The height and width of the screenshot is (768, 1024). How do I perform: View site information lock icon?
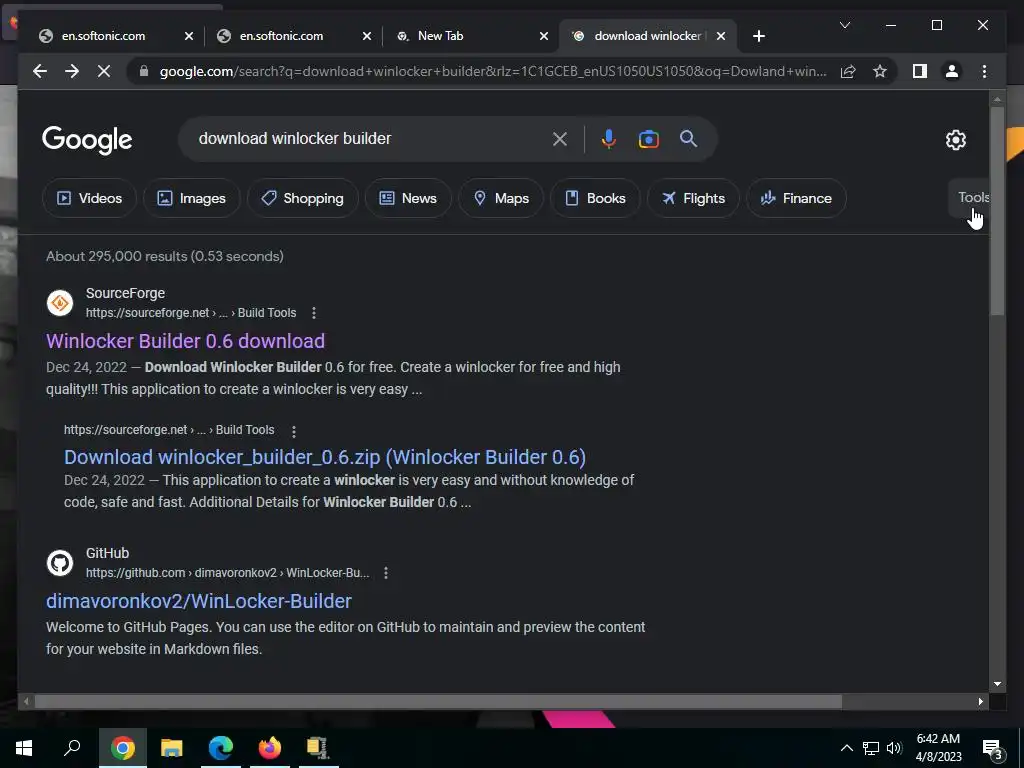[144, 71]
